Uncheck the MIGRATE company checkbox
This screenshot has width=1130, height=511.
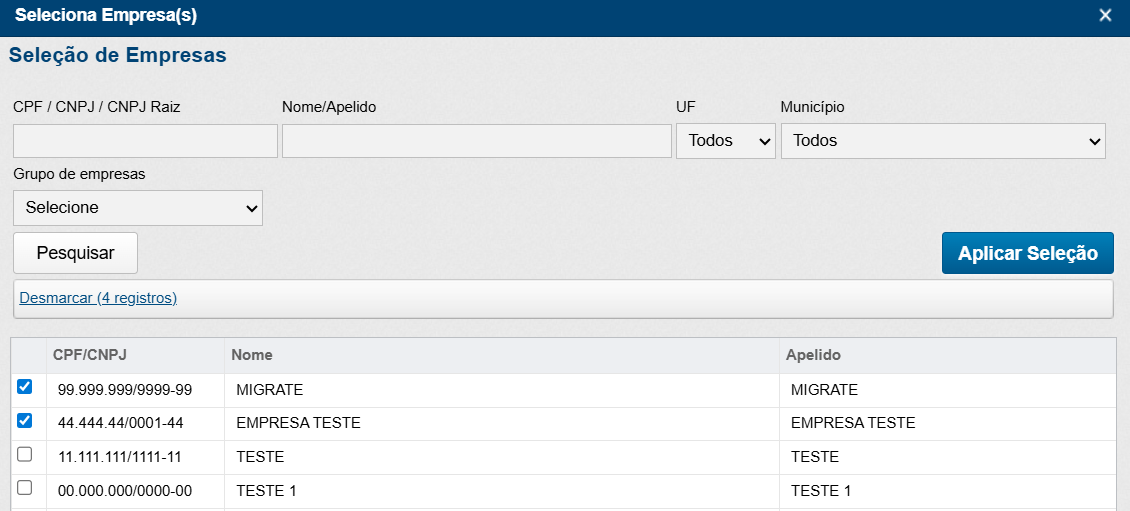(x=25, y=387)
